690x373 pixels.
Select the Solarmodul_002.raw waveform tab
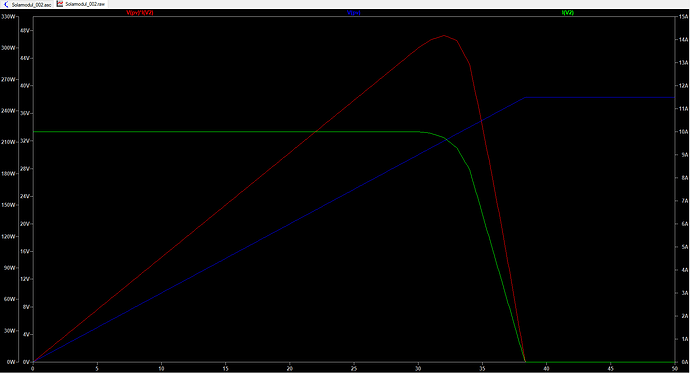tap(81, 4)
